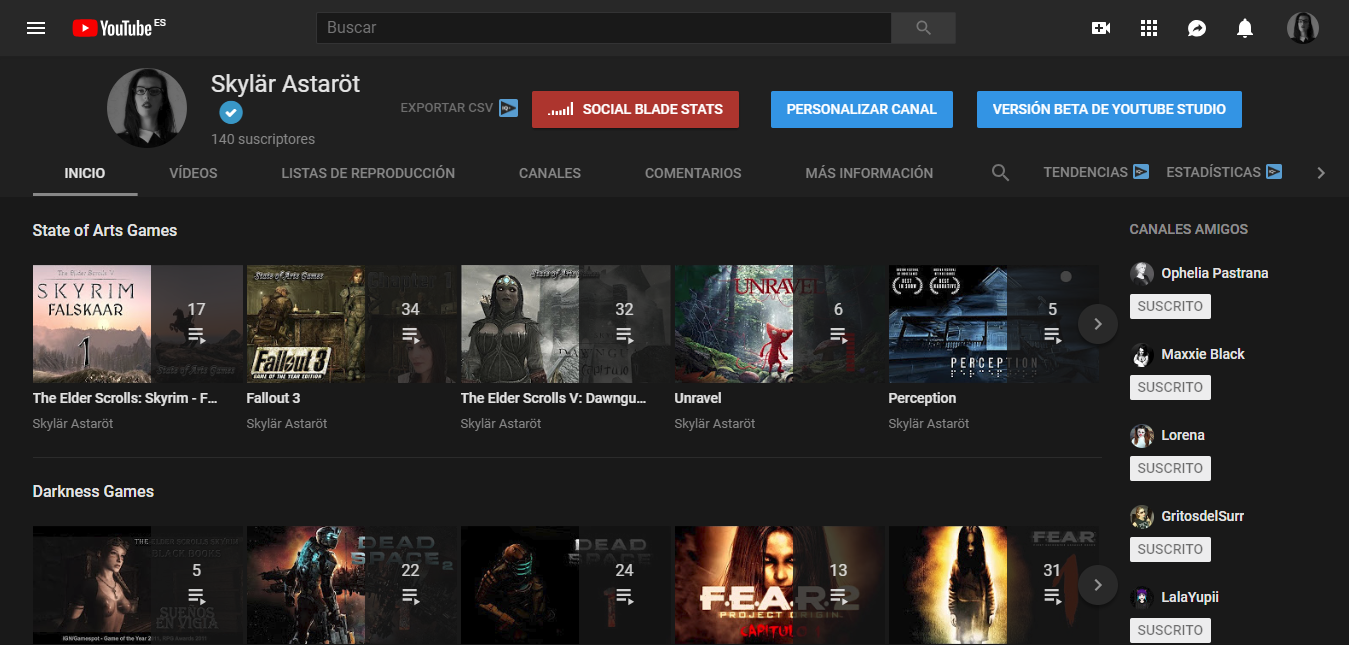Click the Tendencias extension icon
The image size is (1349, 645).
tap(1141, 172)
